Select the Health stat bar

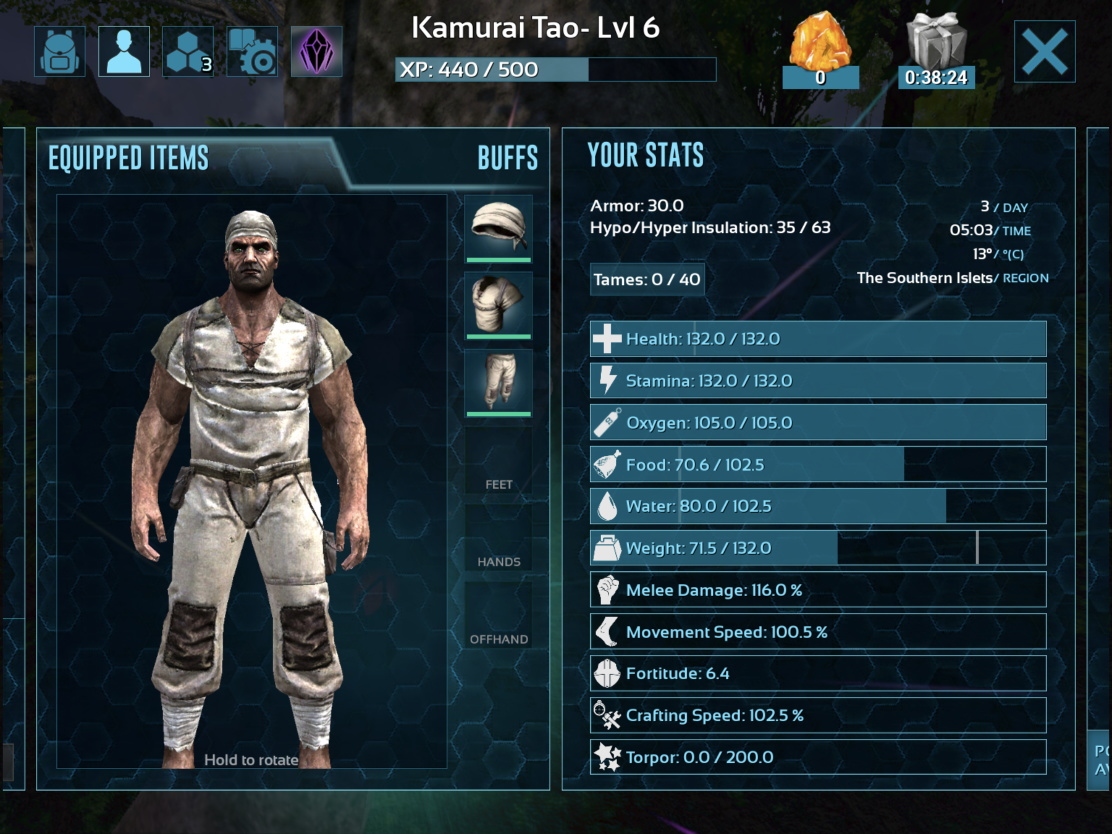point(818,339)
